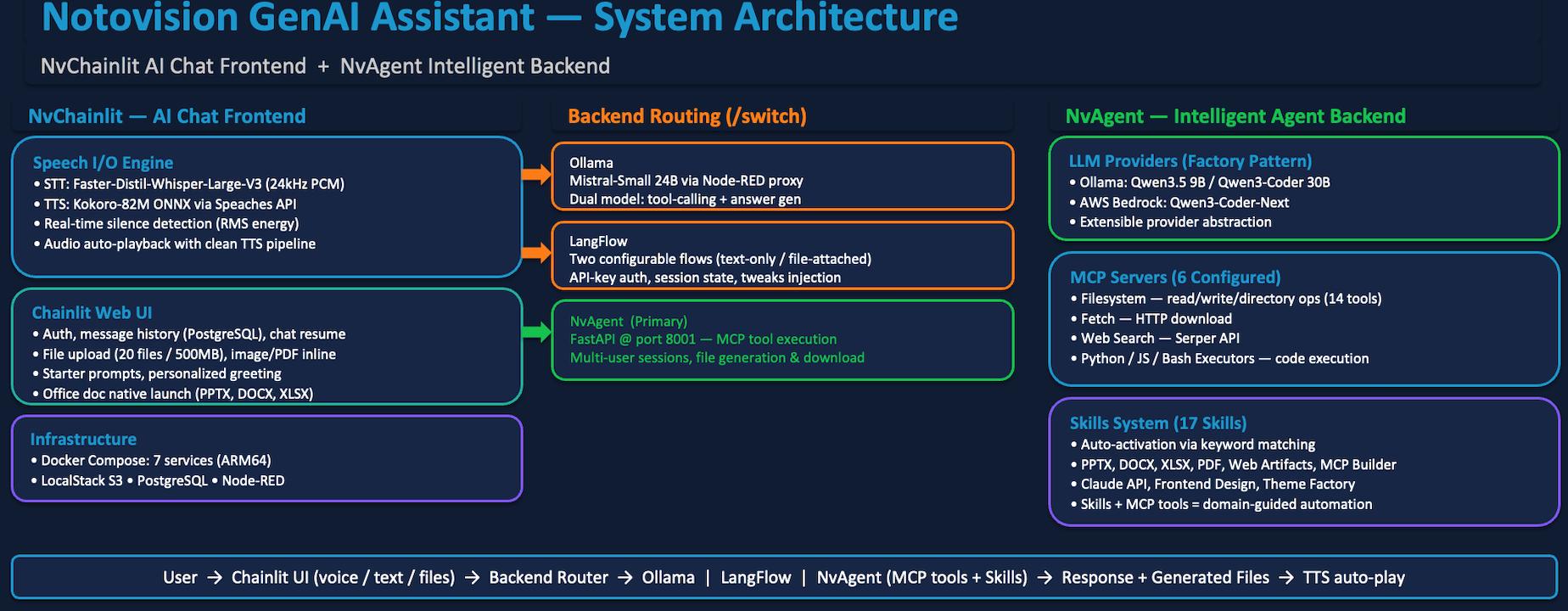Click the orange arrow pointing to Ollama box

click(x=536, y=175)
